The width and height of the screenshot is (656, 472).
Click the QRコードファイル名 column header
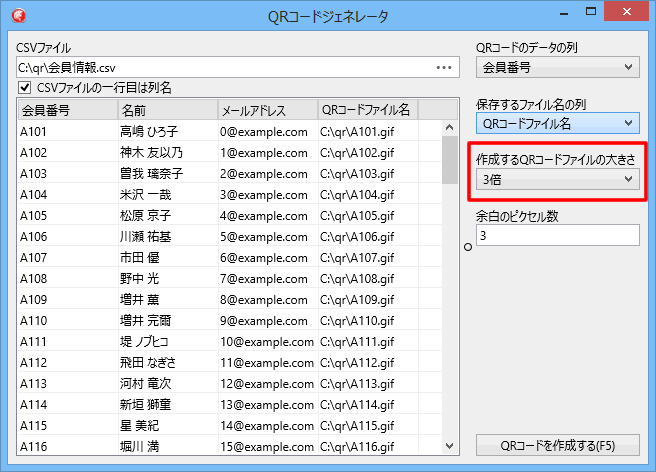coord(366,109)
